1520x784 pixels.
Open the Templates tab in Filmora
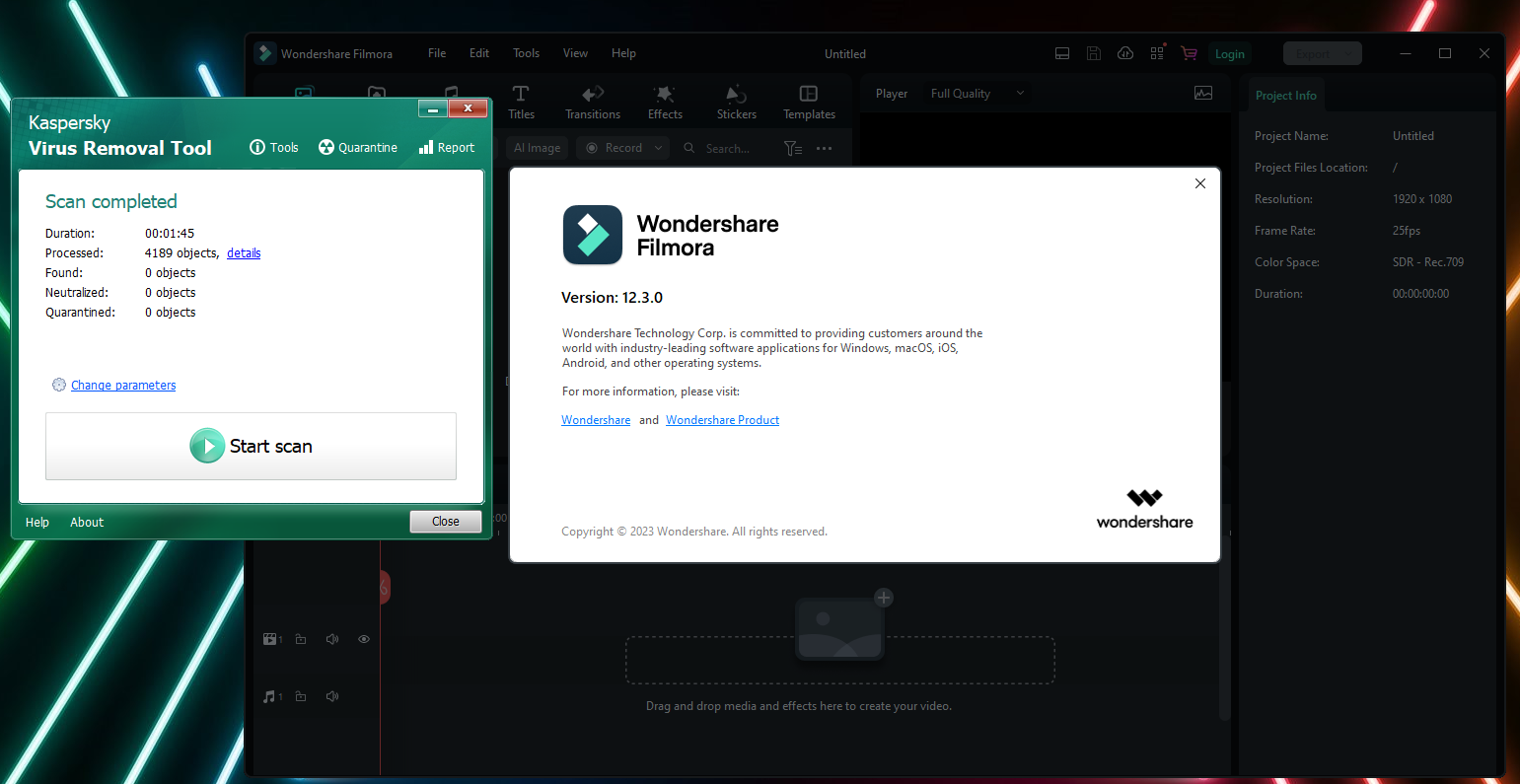click(x=809, y=102)
